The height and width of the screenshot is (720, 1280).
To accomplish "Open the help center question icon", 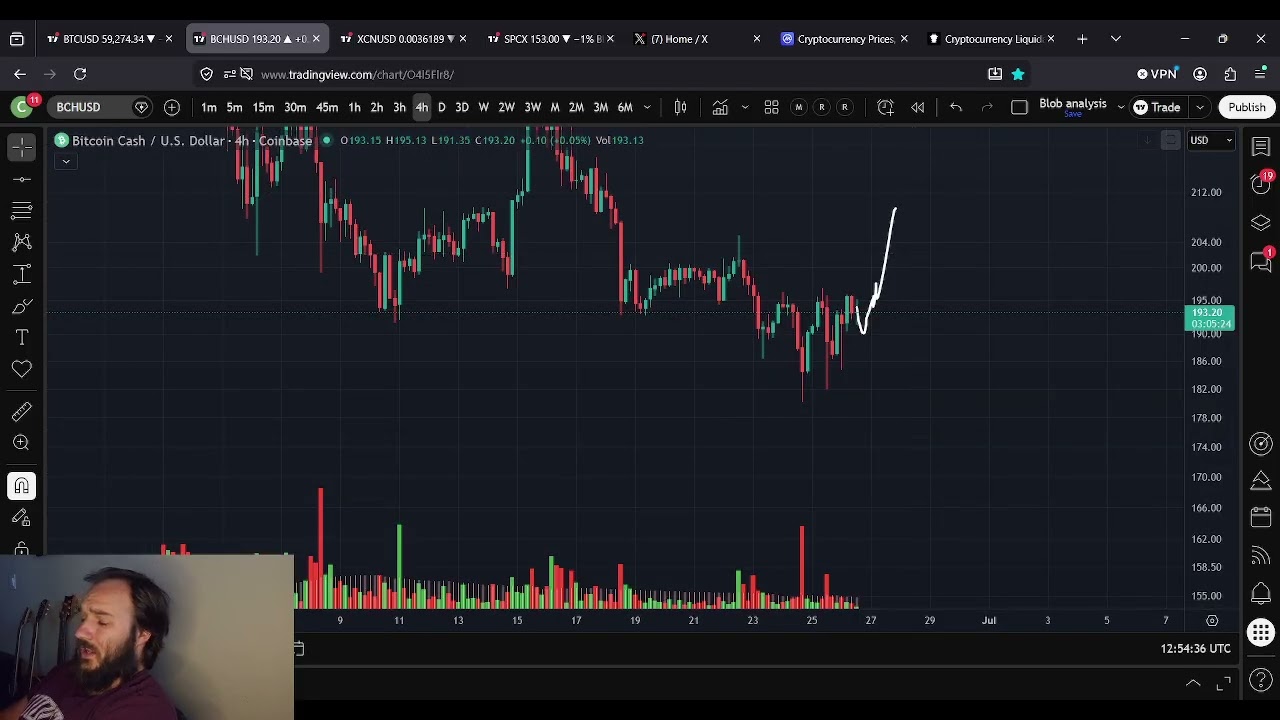I will 1261,681.
